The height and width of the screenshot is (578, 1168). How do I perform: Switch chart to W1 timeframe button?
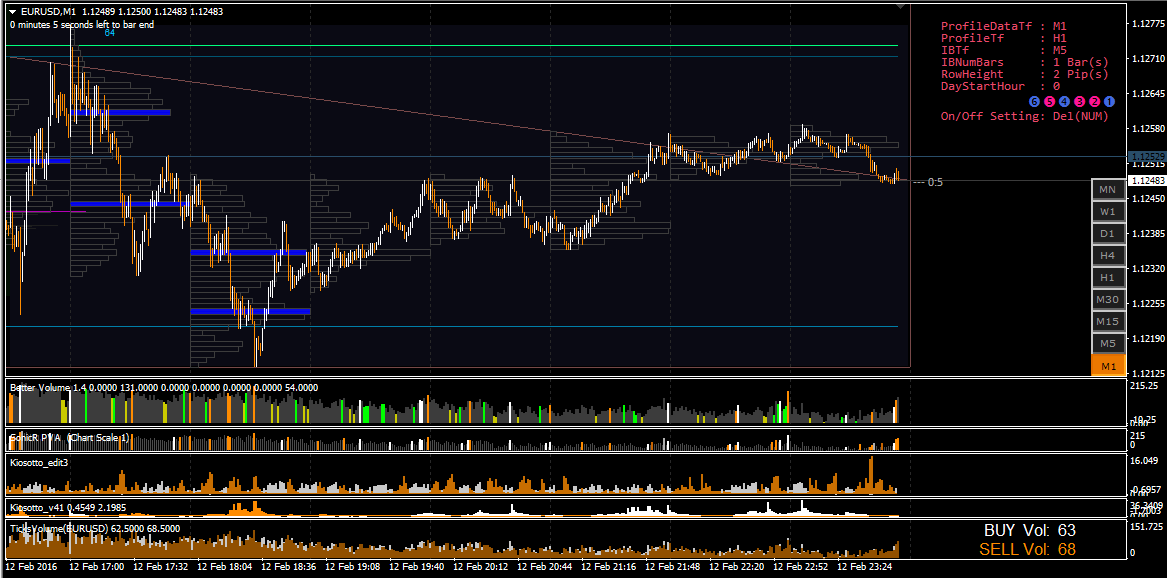coord(1108,212)
